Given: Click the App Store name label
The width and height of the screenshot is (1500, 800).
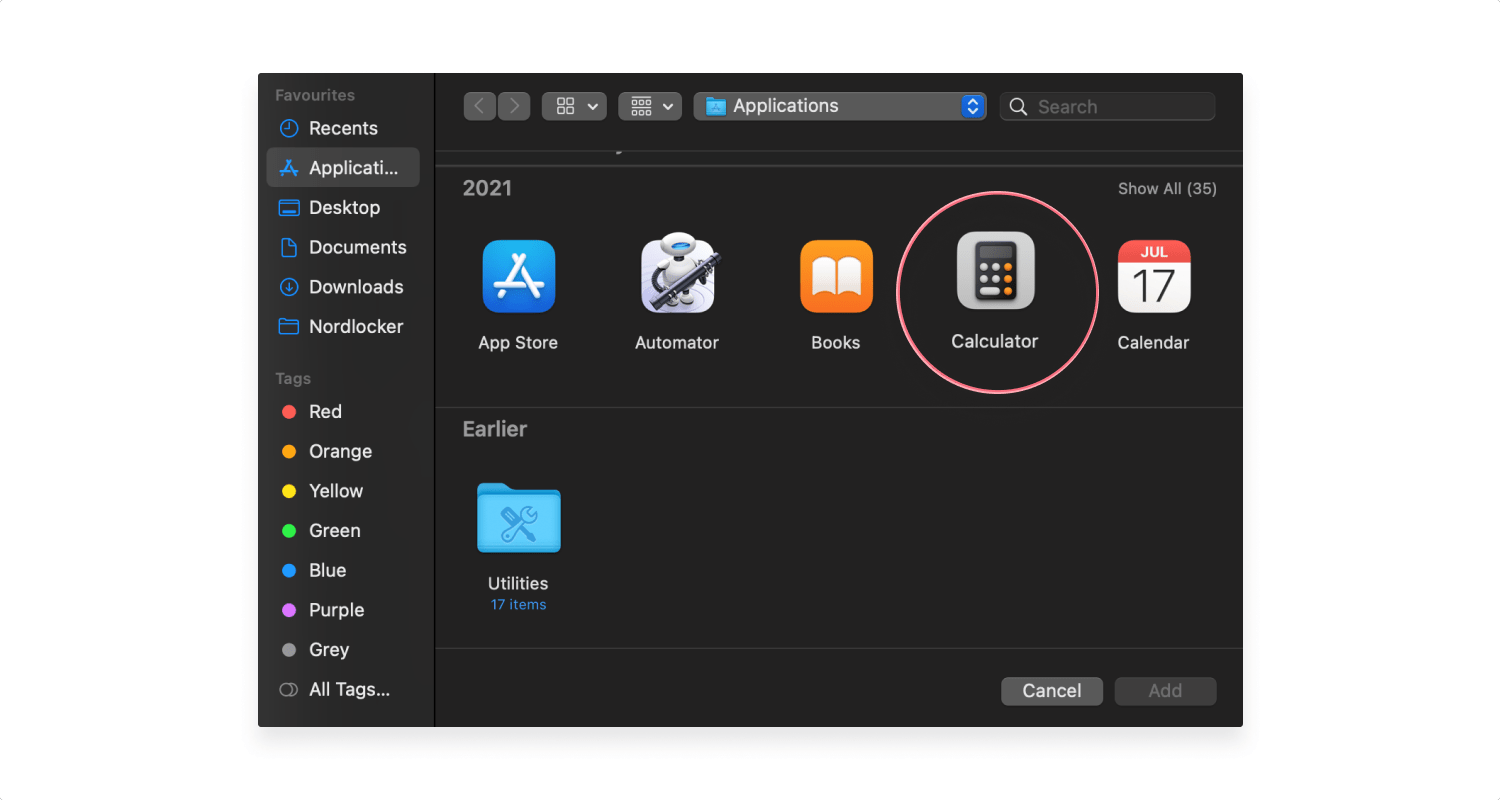Looking at the screenshot, I should 518,342.
